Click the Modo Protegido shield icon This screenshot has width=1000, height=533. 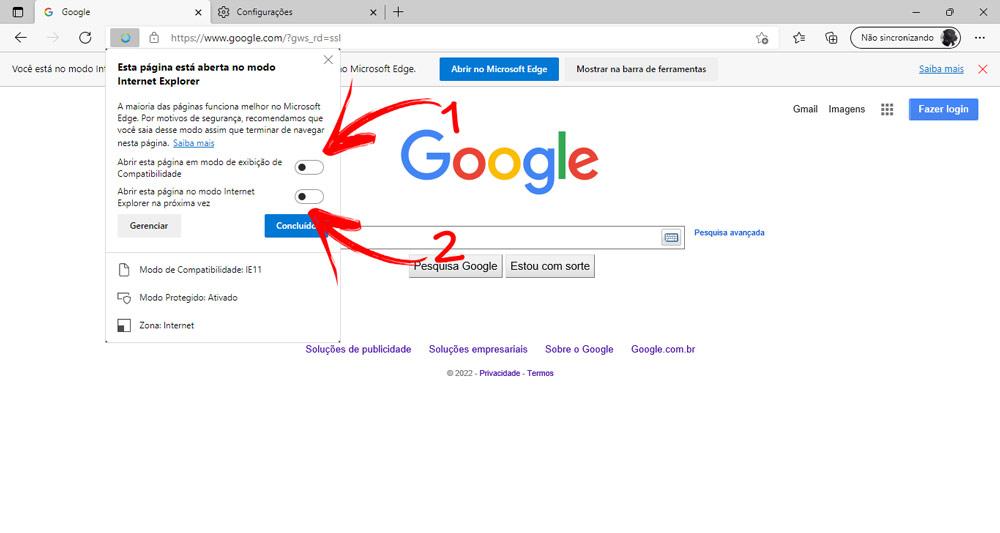click(x=124, y=298)
